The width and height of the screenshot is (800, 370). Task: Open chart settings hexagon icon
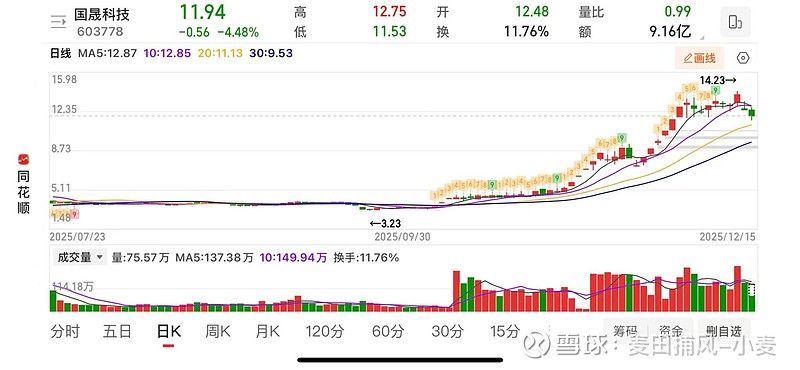(743, 58)
